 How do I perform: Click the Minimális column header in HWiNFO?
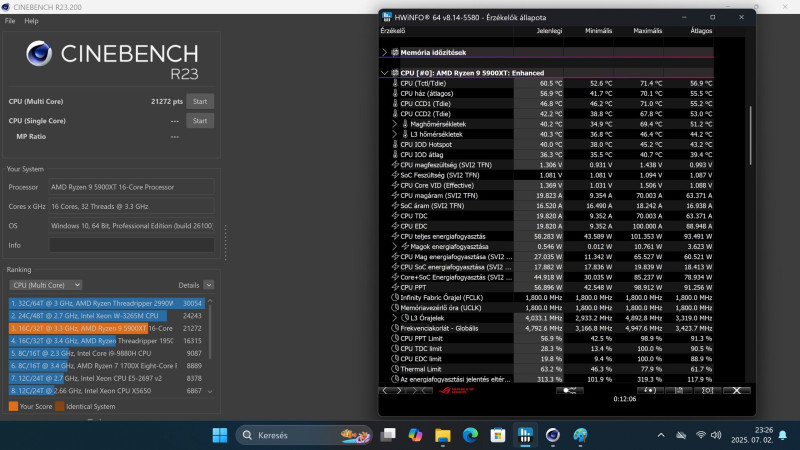598,31
